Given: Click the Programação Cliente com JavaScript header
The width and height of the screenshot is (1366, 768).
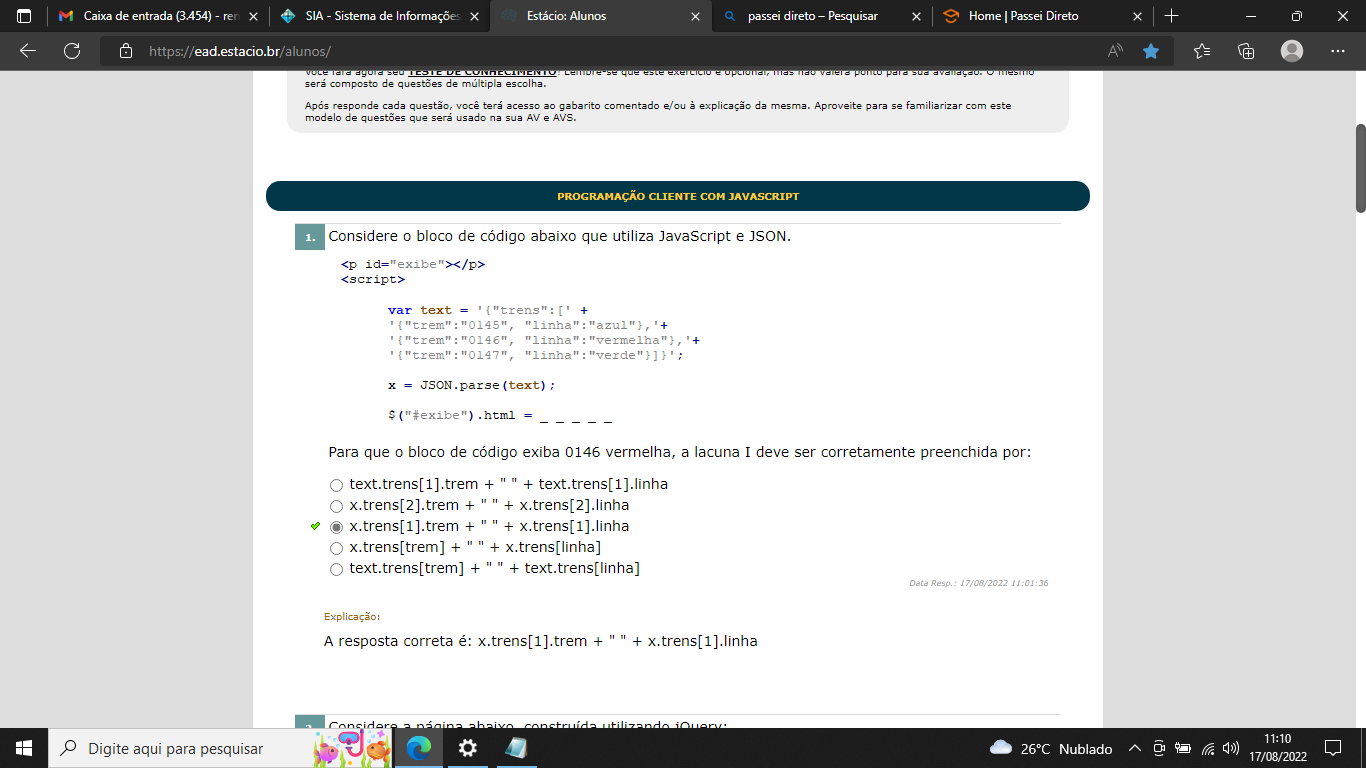Looking at the screenshot, I should pyautogui.click(x=678, y=196).
